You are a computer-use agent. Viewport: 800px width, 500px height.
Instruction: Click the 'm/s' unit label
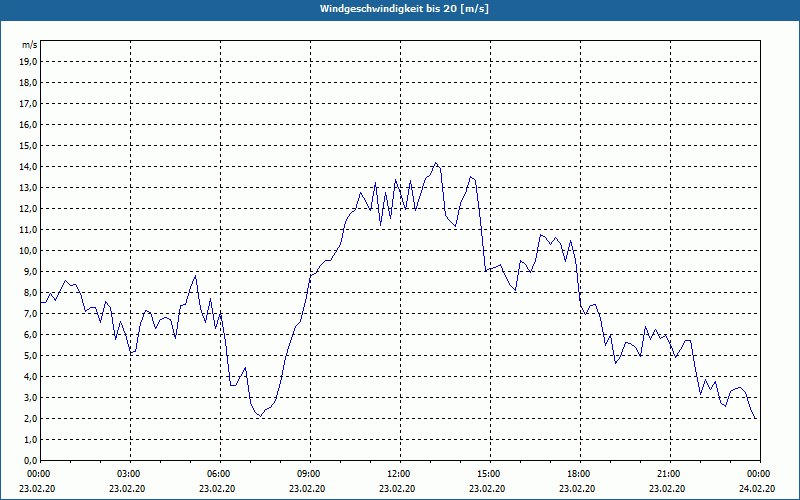point(30,45)
